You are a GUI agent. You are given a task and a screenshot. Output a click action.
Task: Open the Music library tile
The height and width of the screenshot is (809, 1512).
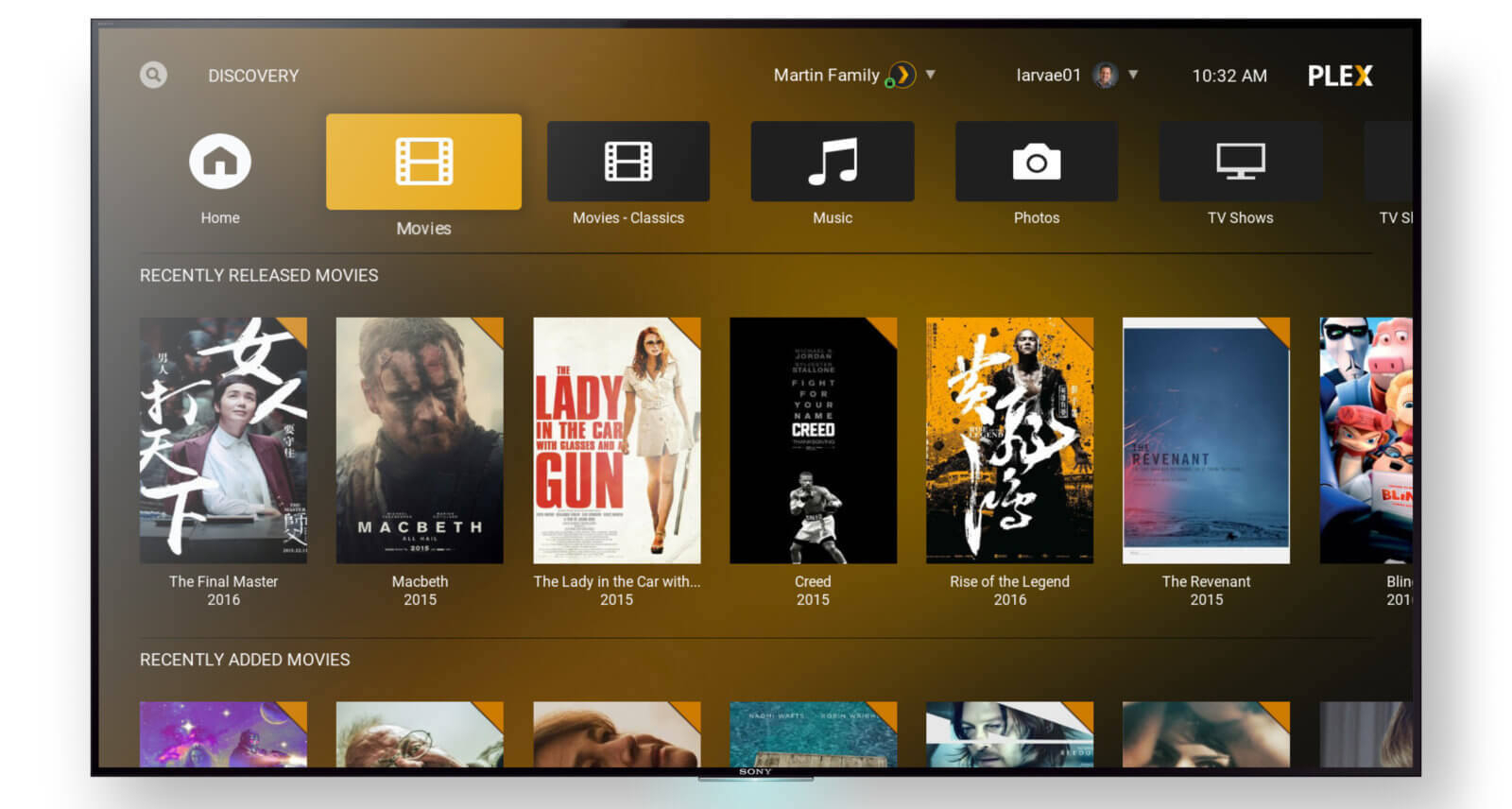(x=832, y=162)
